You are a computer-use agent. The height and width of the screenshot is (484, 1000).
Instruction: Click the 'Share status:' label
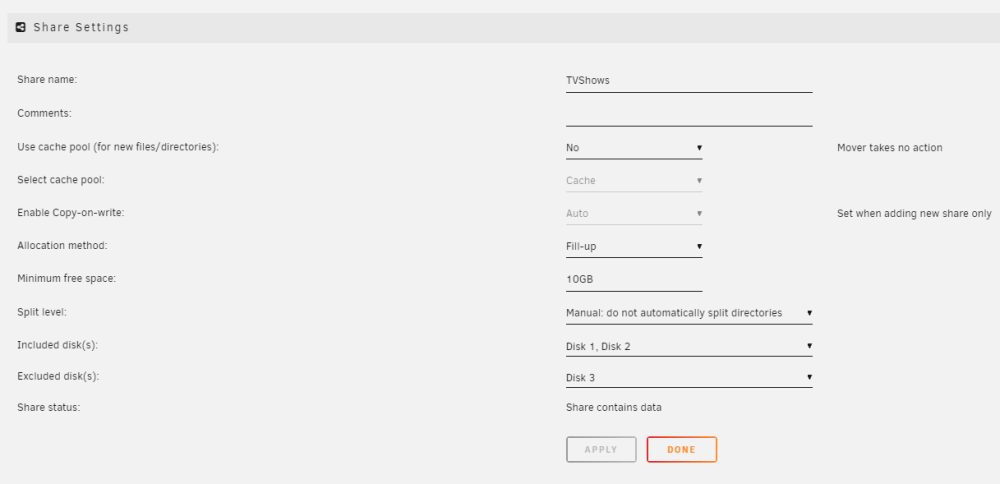point(48,407)
